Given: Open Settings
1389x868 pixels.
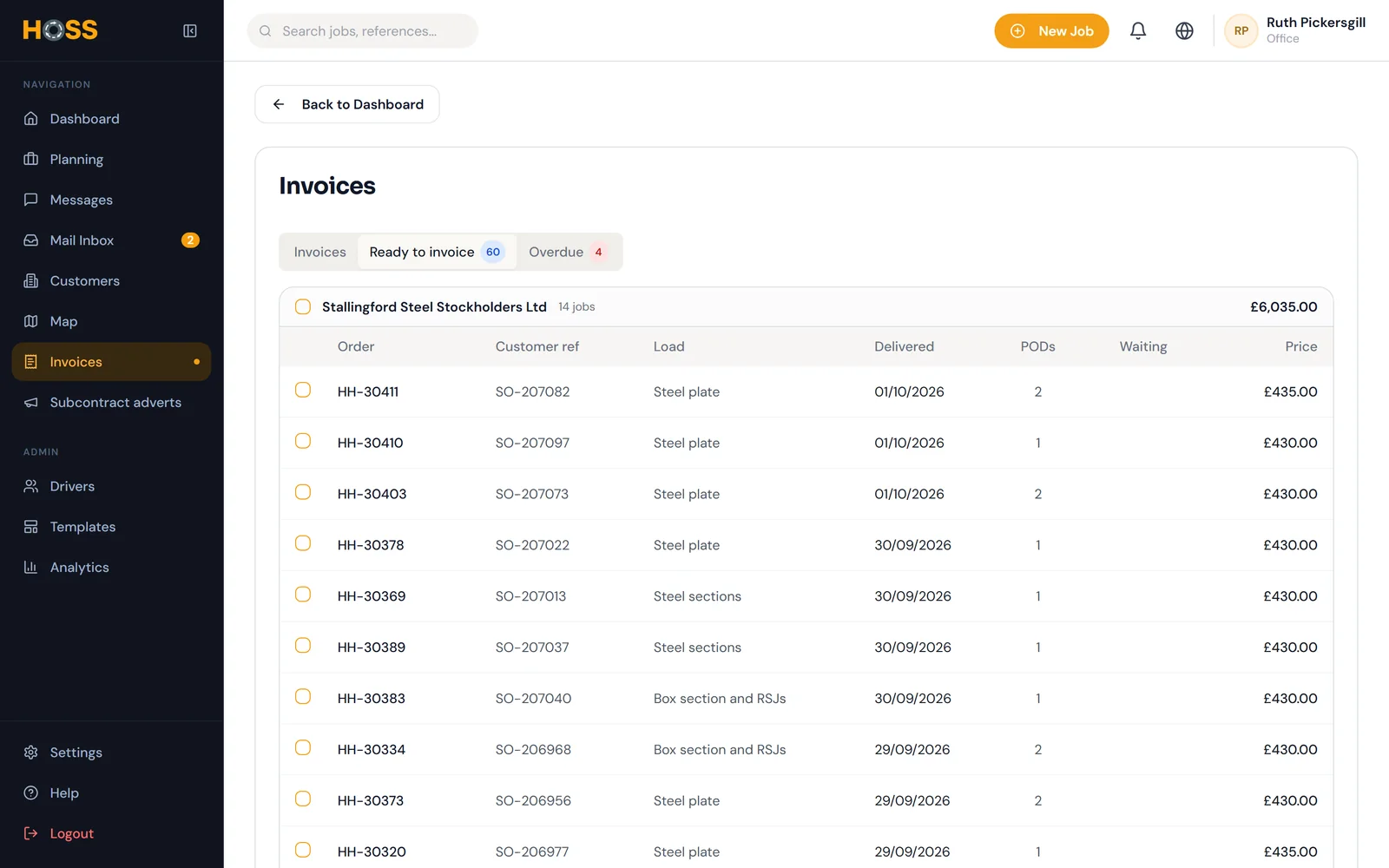Looking at the screenshot, I should [111, 753].
